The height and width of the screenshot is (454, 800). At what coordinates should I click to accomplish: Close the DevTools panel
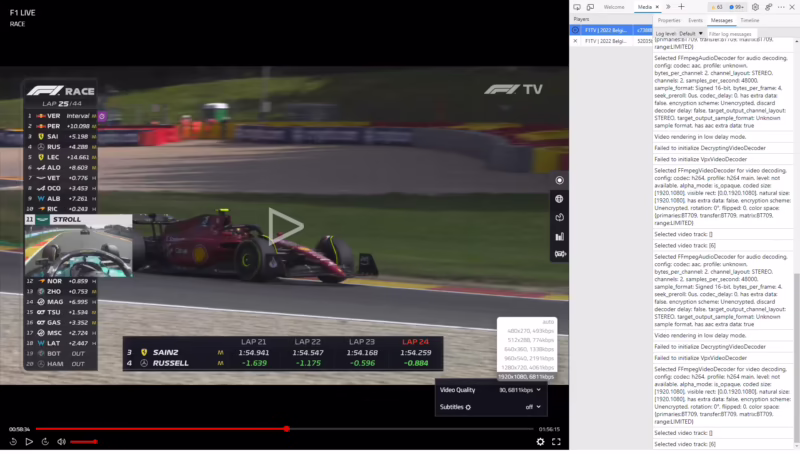click(792, 7)
